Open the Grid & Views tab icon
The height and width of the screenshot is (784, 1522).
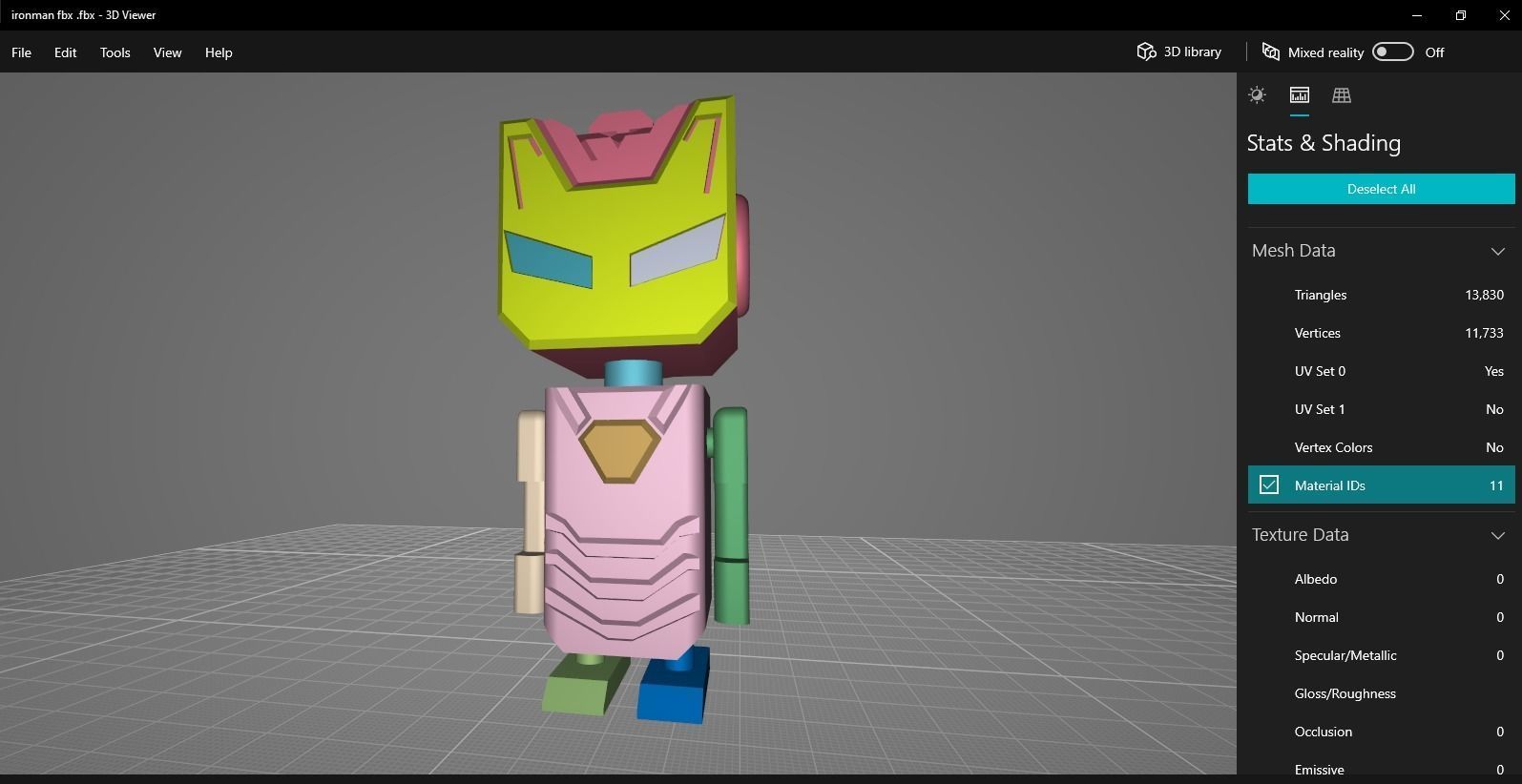1342,94
